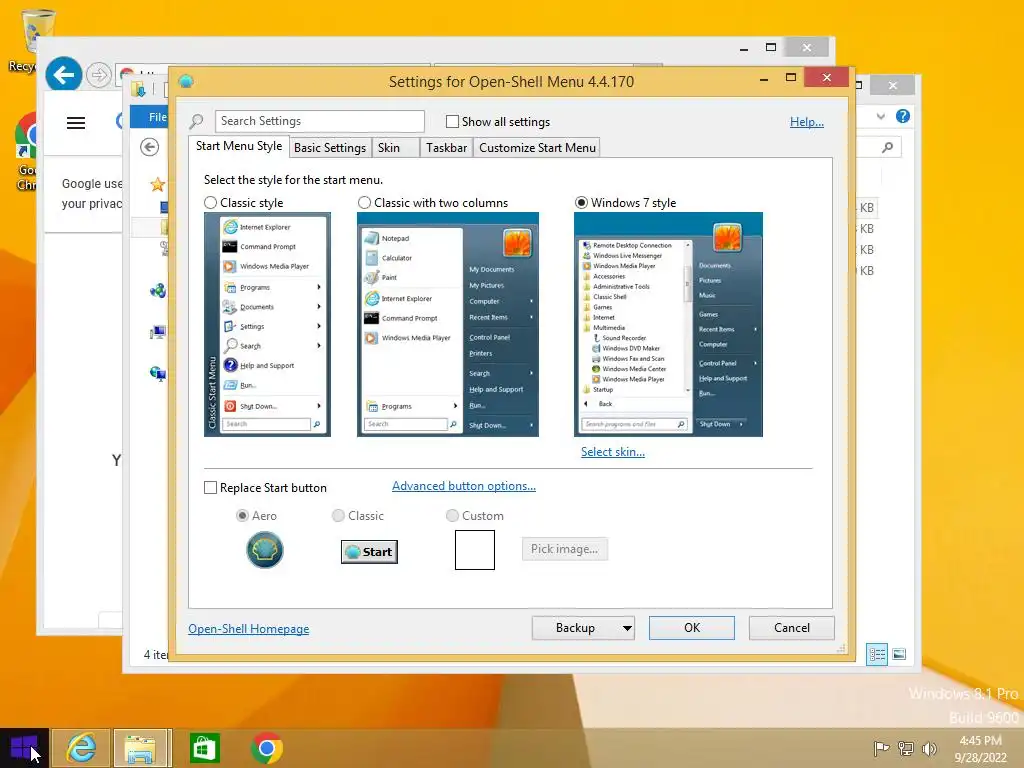Click the blue back arrow in browser window
The height and width of the screenshot is (768, 1024).
(63, 75)
